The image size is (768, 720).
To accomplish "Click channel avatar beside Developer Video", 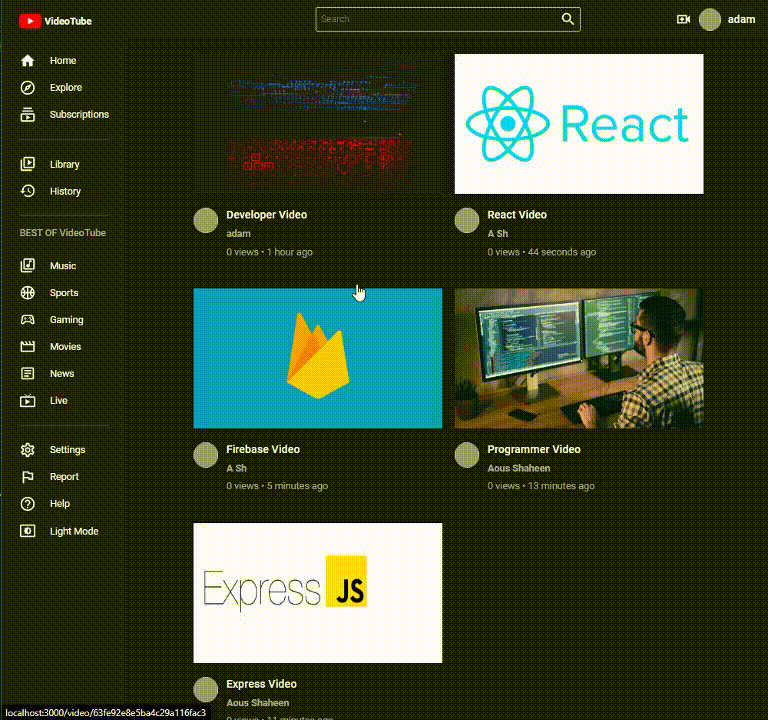I will coord(206,220).
